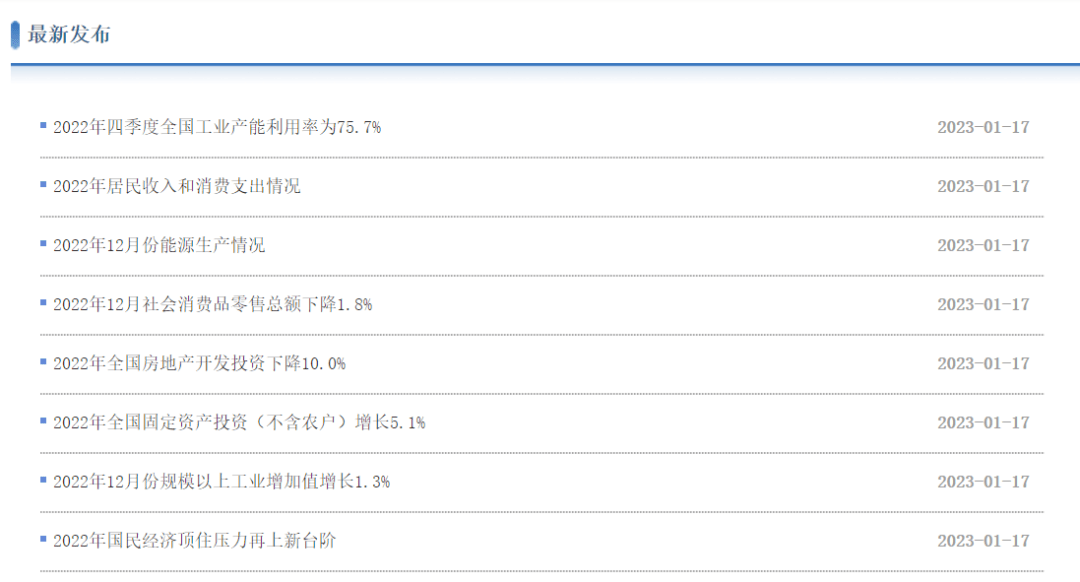Click the bullet icon before 工业产能利用率 item
Screen dimensions: 1080x582
tap(43, 126)
